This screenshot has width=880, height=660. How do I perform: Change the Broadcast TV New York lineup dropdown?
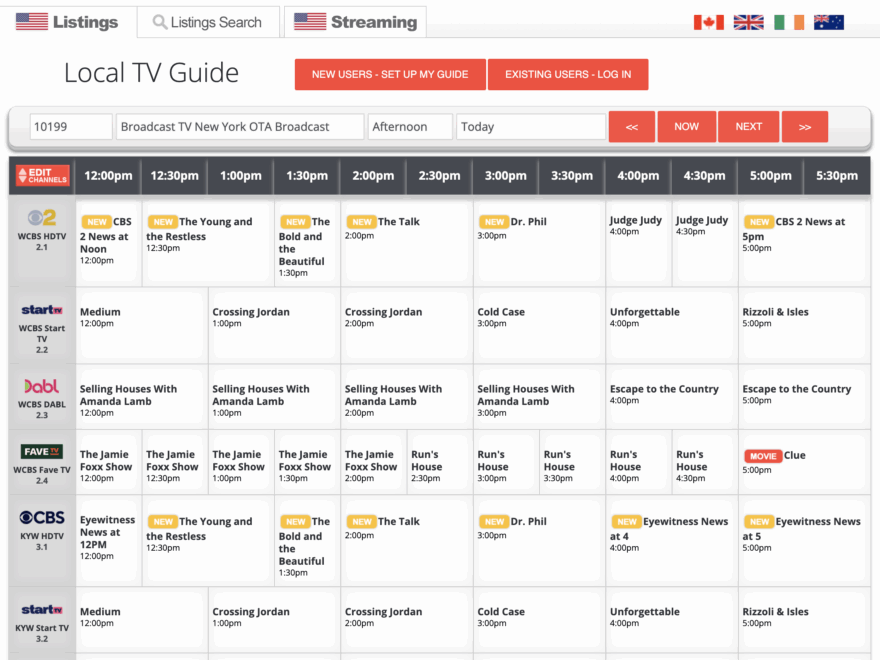240,126
